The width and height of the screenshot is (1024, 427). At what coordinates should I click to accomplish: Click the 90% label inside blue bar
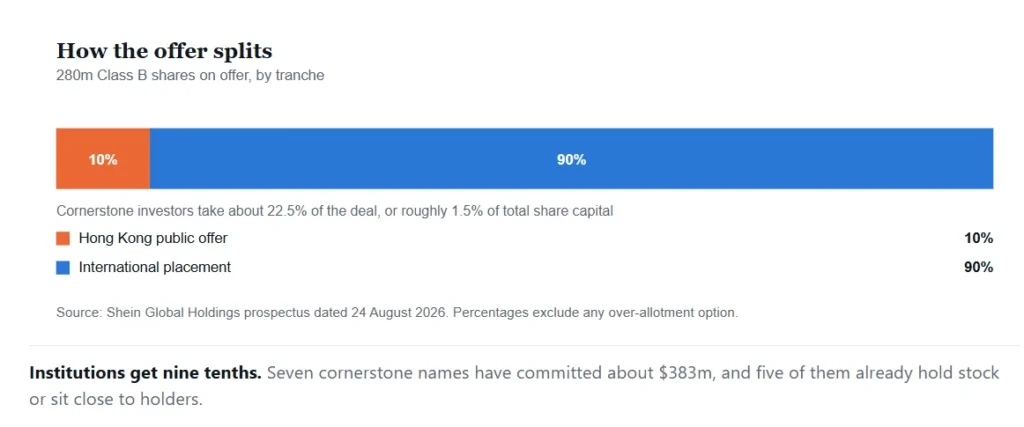pos(571,159)
